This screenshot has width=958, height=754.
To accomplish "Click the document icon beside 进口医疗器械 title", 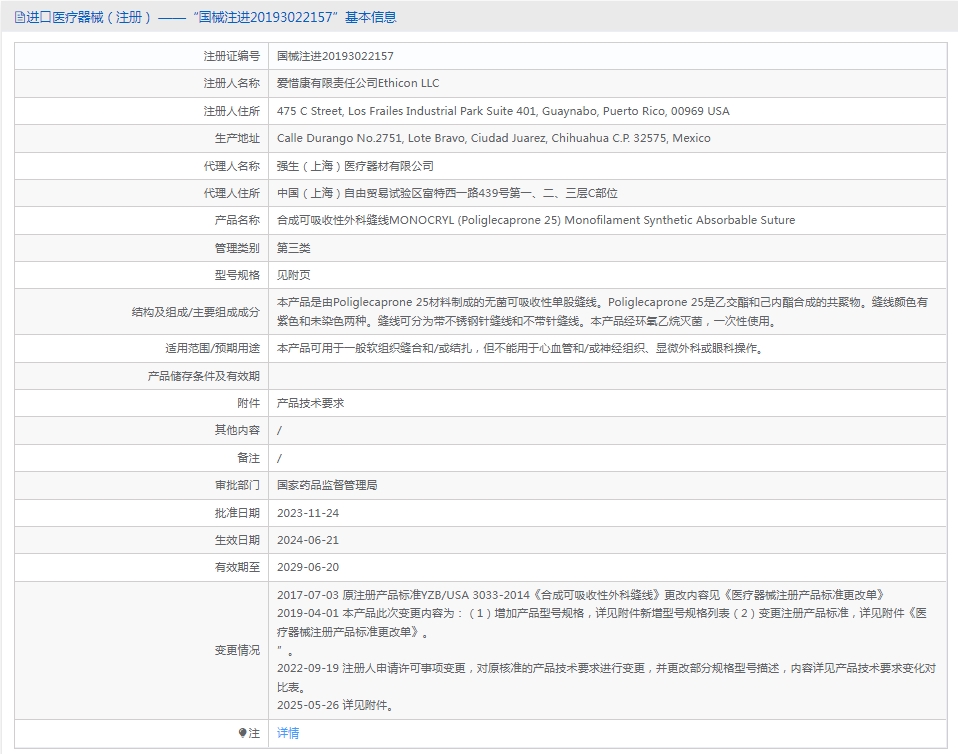I will point(20,17).
